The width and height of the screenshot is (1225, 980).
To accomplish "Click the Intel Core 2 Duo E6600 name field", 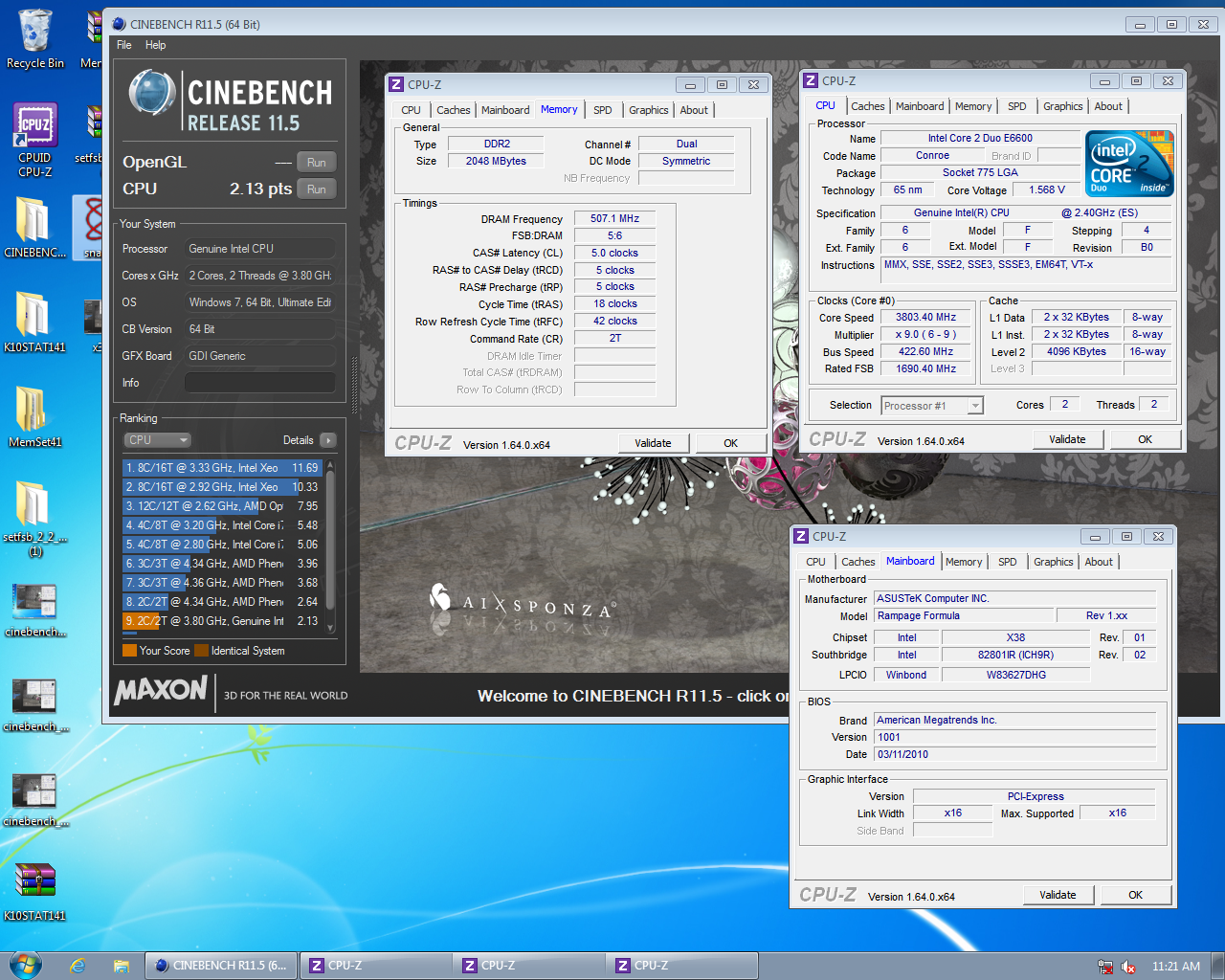I will click(x=980, y=138).
